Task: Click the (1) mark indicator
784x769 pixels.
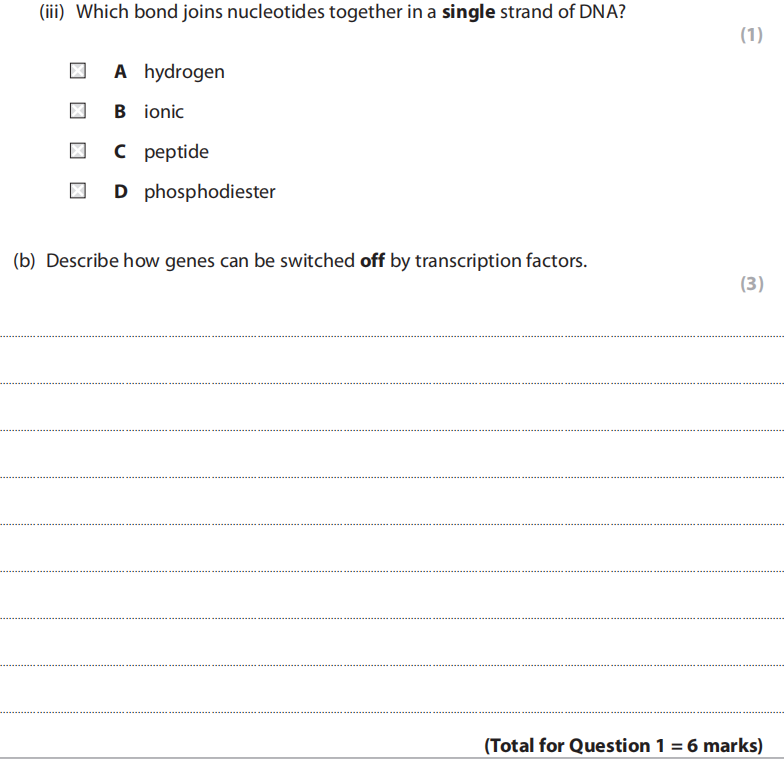Action: tap(751, 36)
